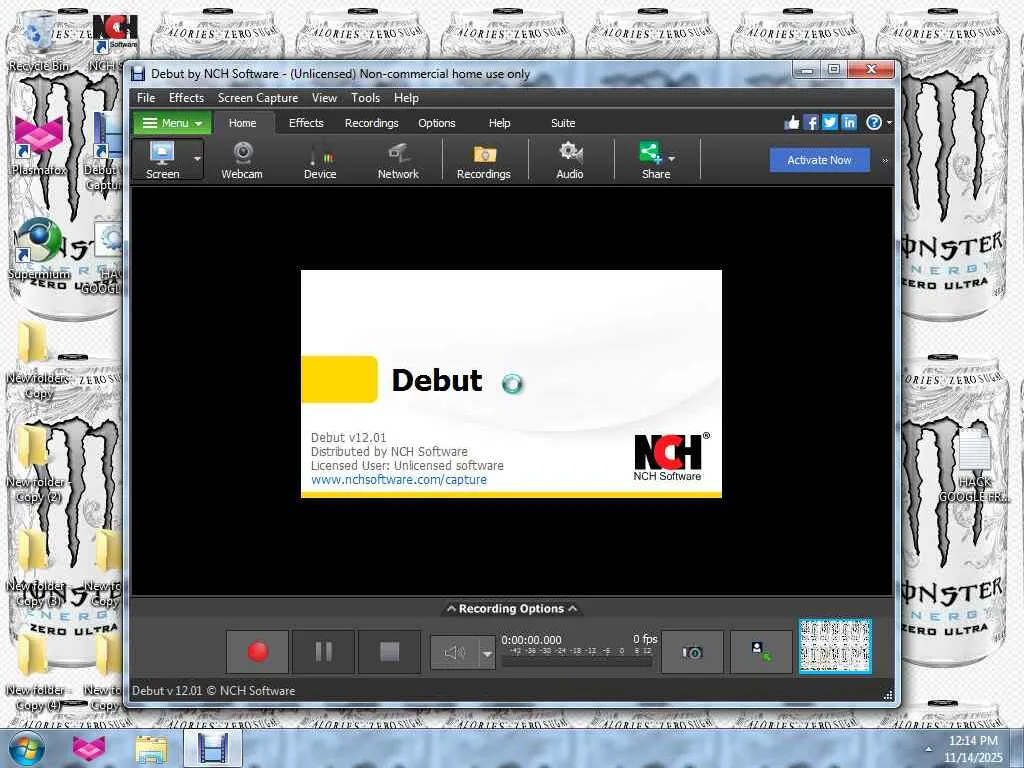Image resolution: width=1024 pixels, height=768 pixels.
Task: Select the Webcam capture source
Action: pyautogui.click(x=242, y=160)
